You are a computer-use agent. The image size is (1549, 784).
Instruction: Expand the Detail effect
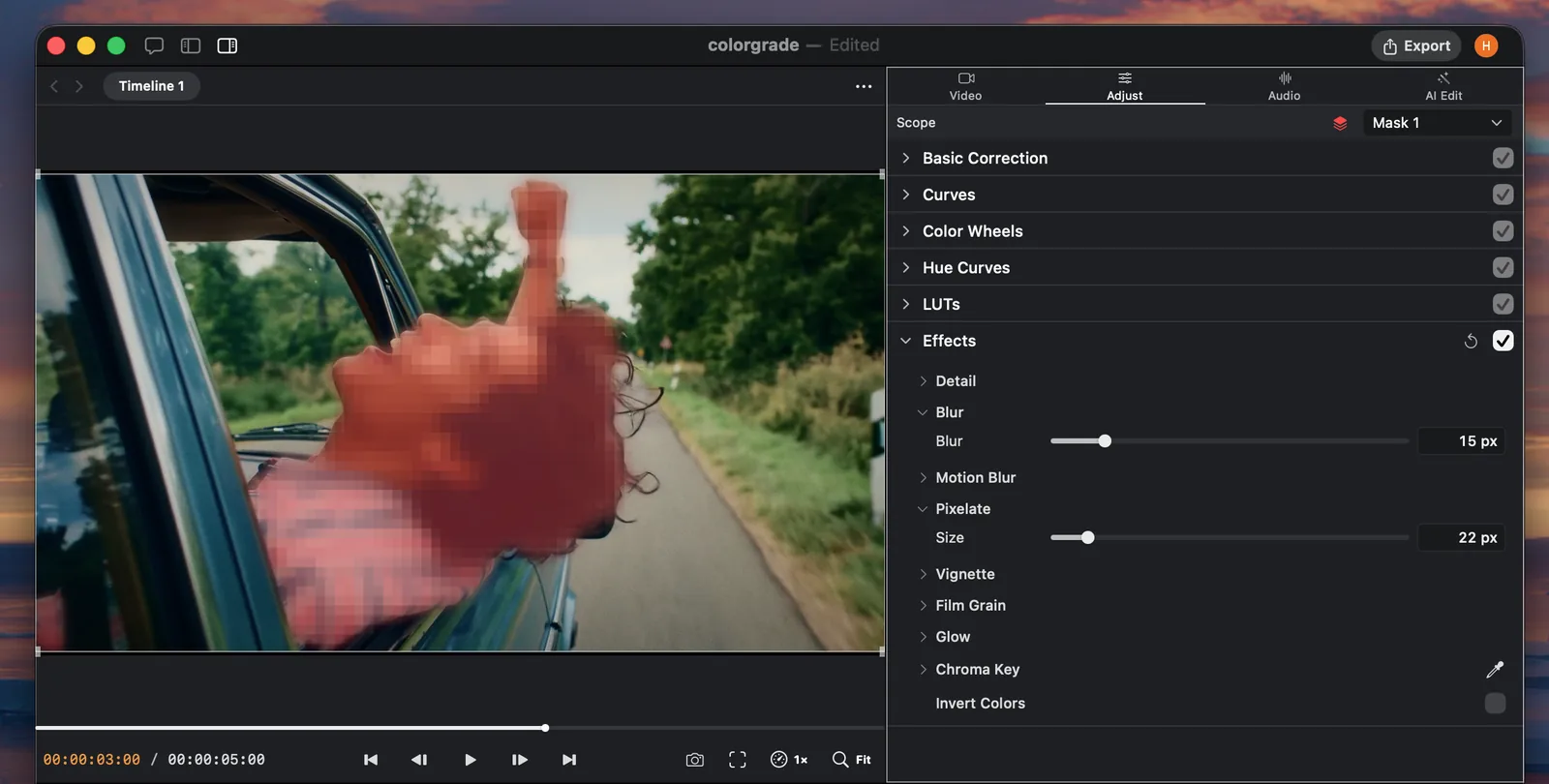tap(923, 381)
